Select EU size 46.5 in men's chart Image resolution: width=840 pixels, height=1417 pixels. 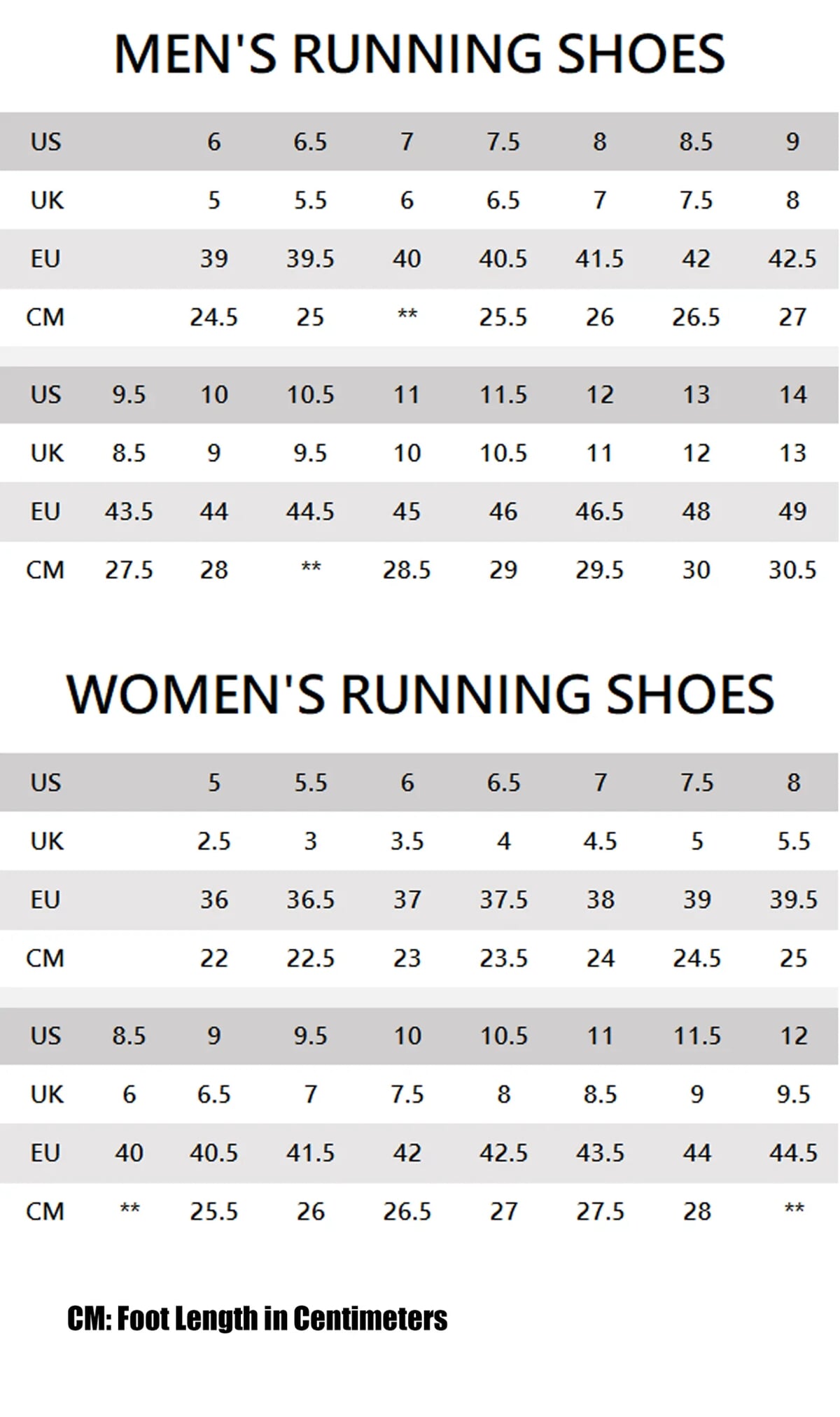click(x=599, y=512)
